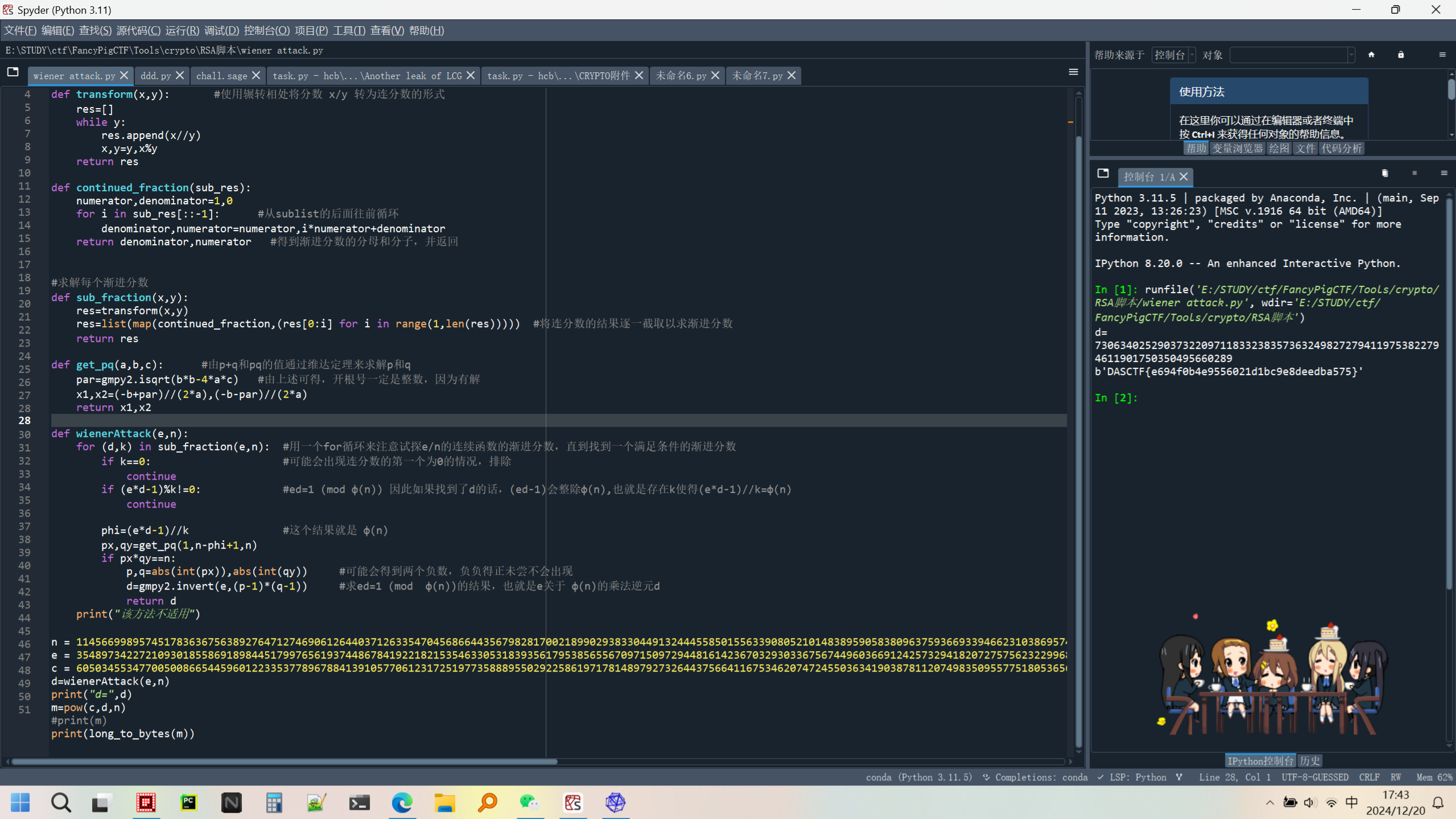Open the 查看(V) menu
Image resolution: width=1456 pixels, height=819 pixels.
(x=387, y=30)
